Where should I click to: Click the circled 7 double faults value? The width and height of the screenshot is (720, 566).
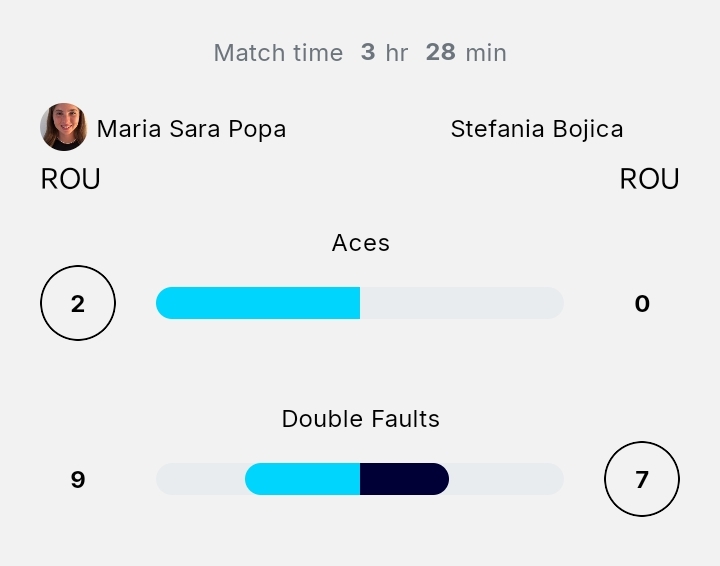[x=642, y=479]
